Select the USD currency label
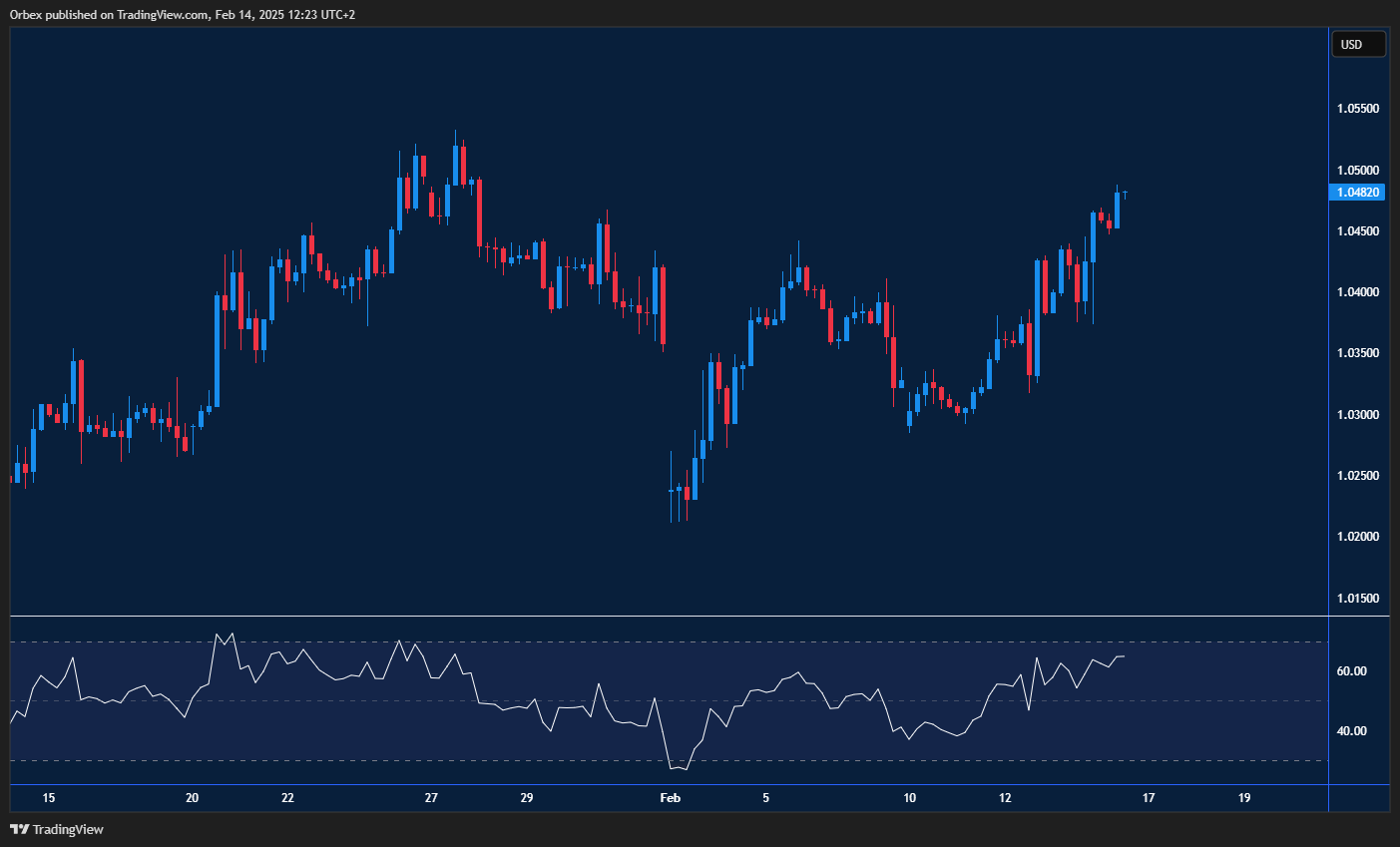This screenshot has width=1400, height=847. tap(1358, 44)
